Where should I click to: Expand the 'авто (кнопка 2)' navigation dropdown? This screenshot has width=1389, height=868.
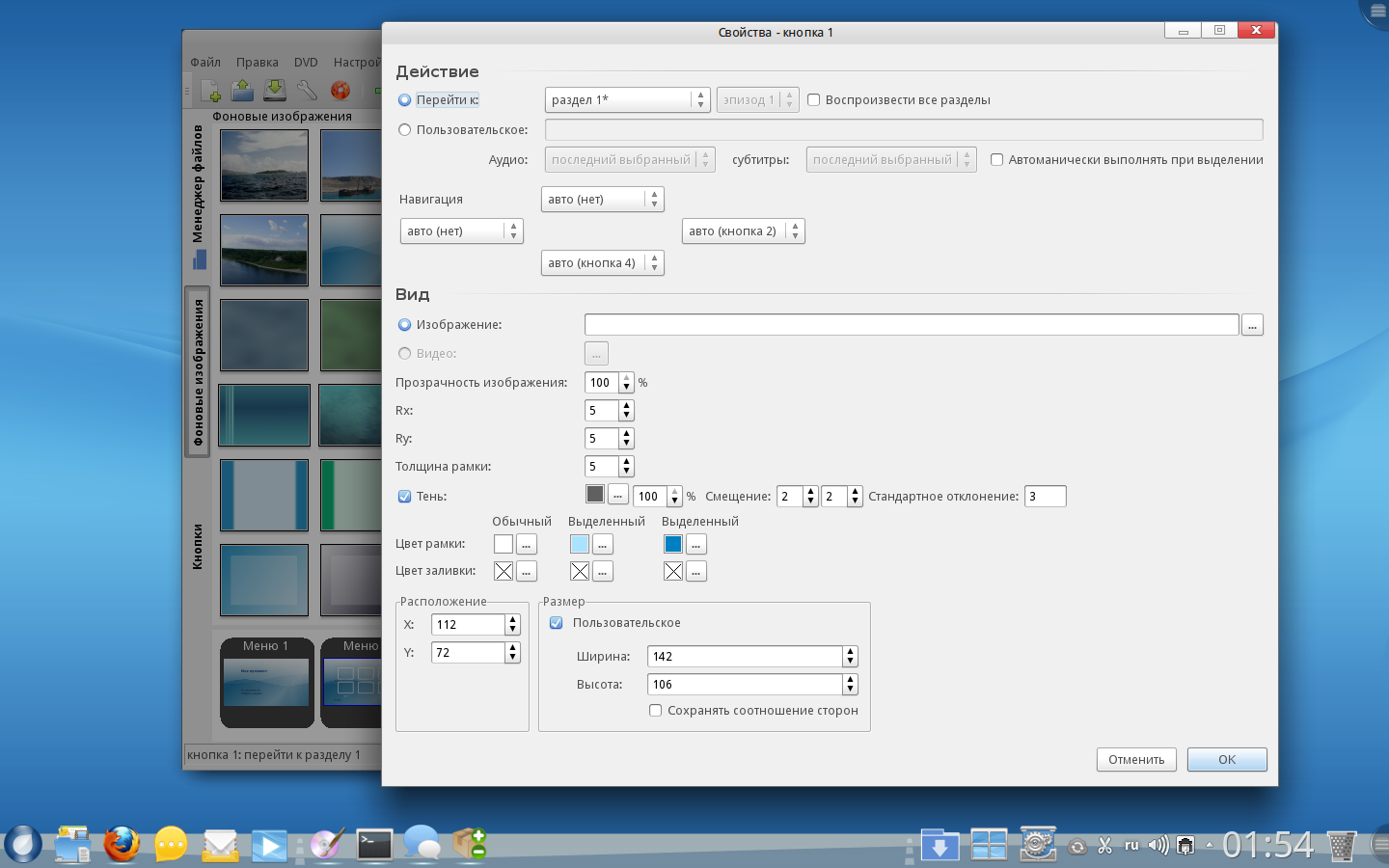743,231
